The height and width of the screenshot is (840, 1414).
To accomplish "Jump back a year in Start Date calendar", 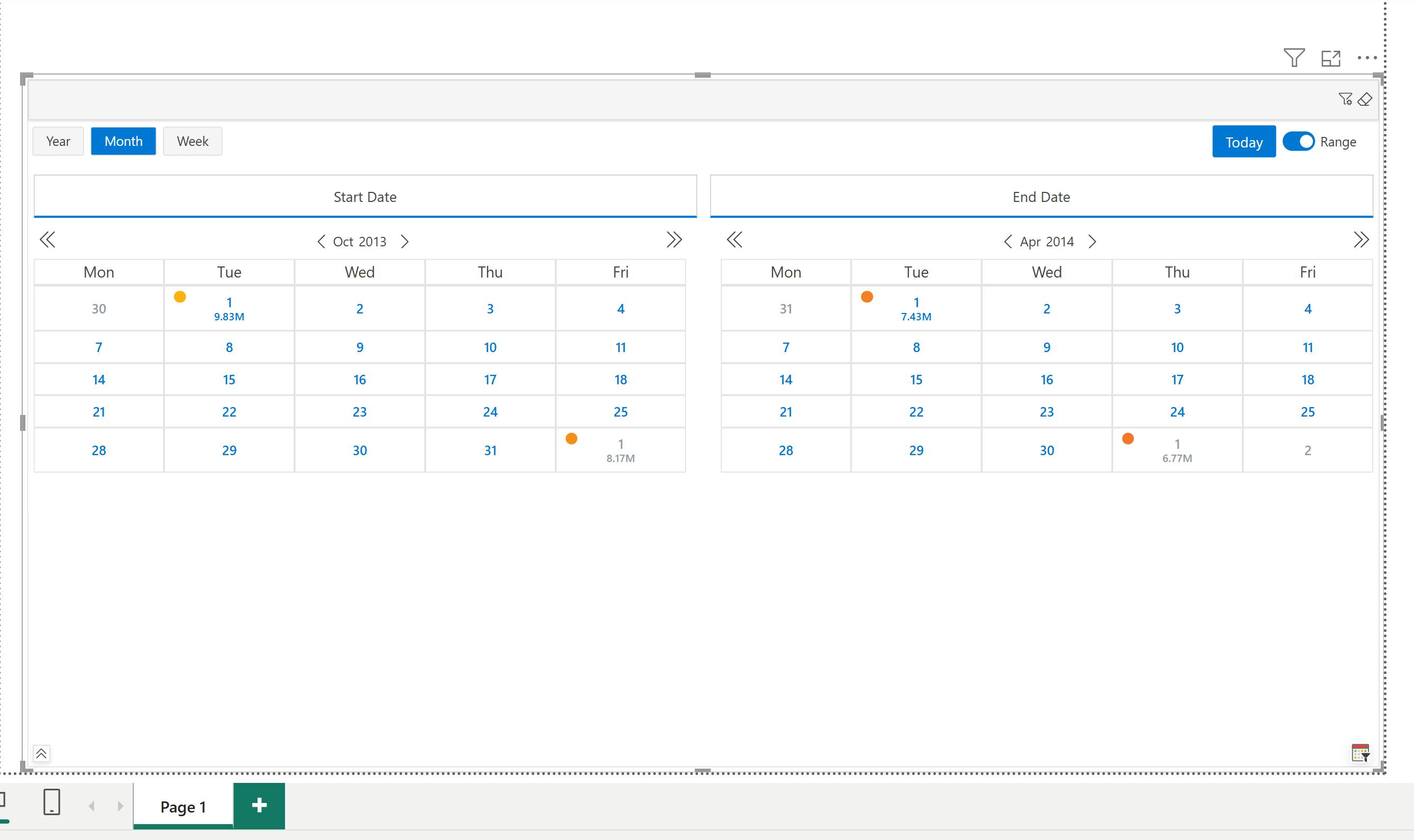I will [48, 240].
